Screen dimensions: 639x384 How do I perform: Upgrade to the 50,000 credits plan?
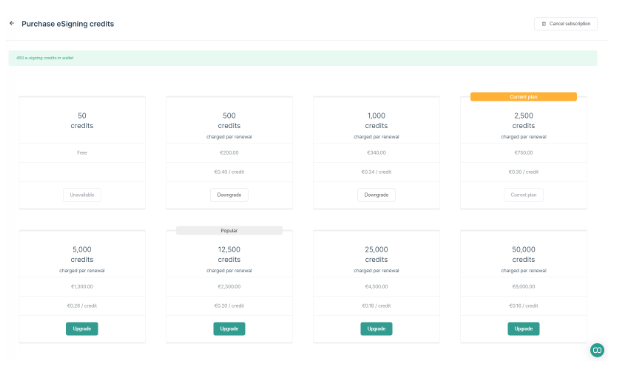523,329
